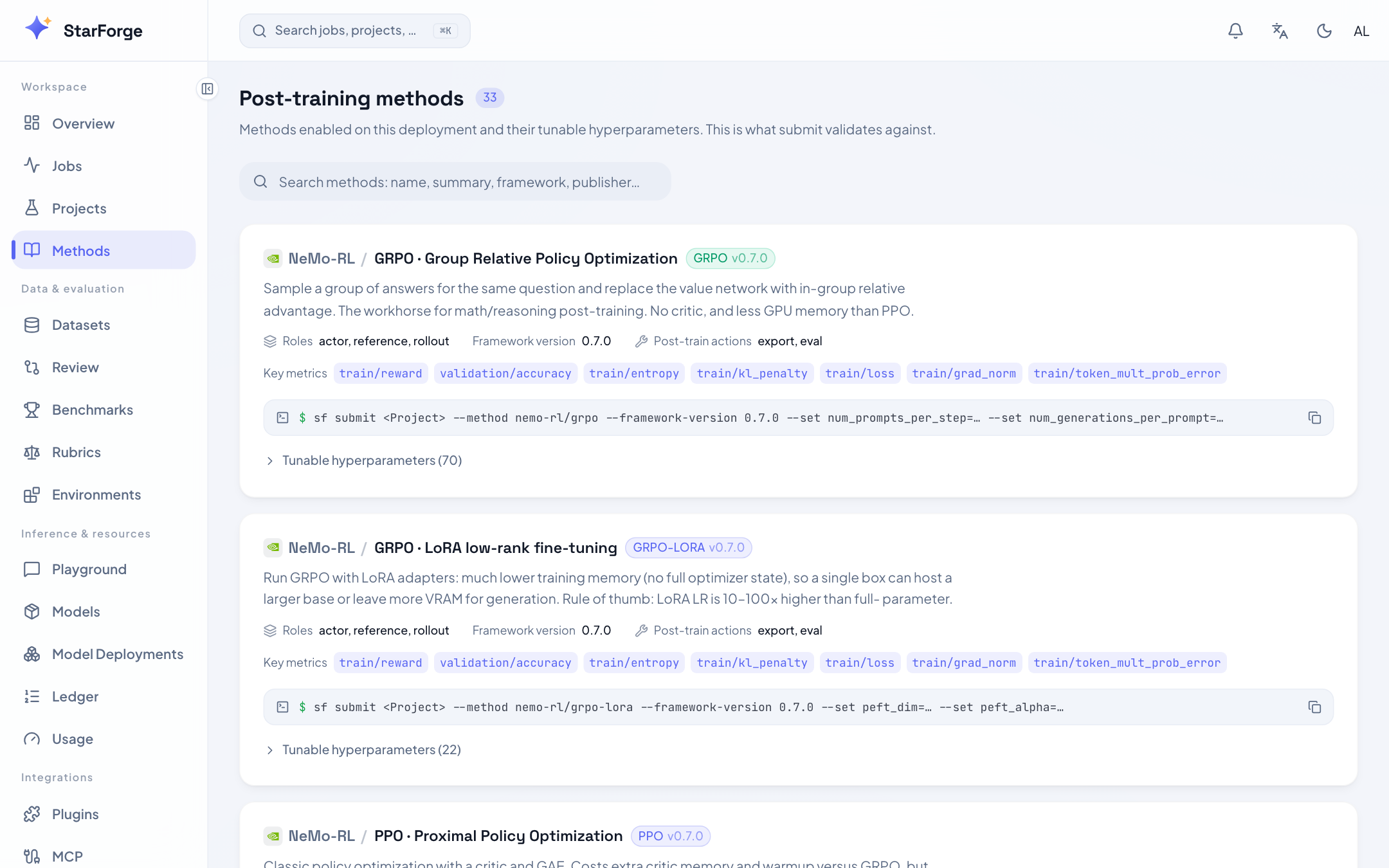Click the Methods book icon
This screenshot has width=1389, height=868.
(32, 250)
